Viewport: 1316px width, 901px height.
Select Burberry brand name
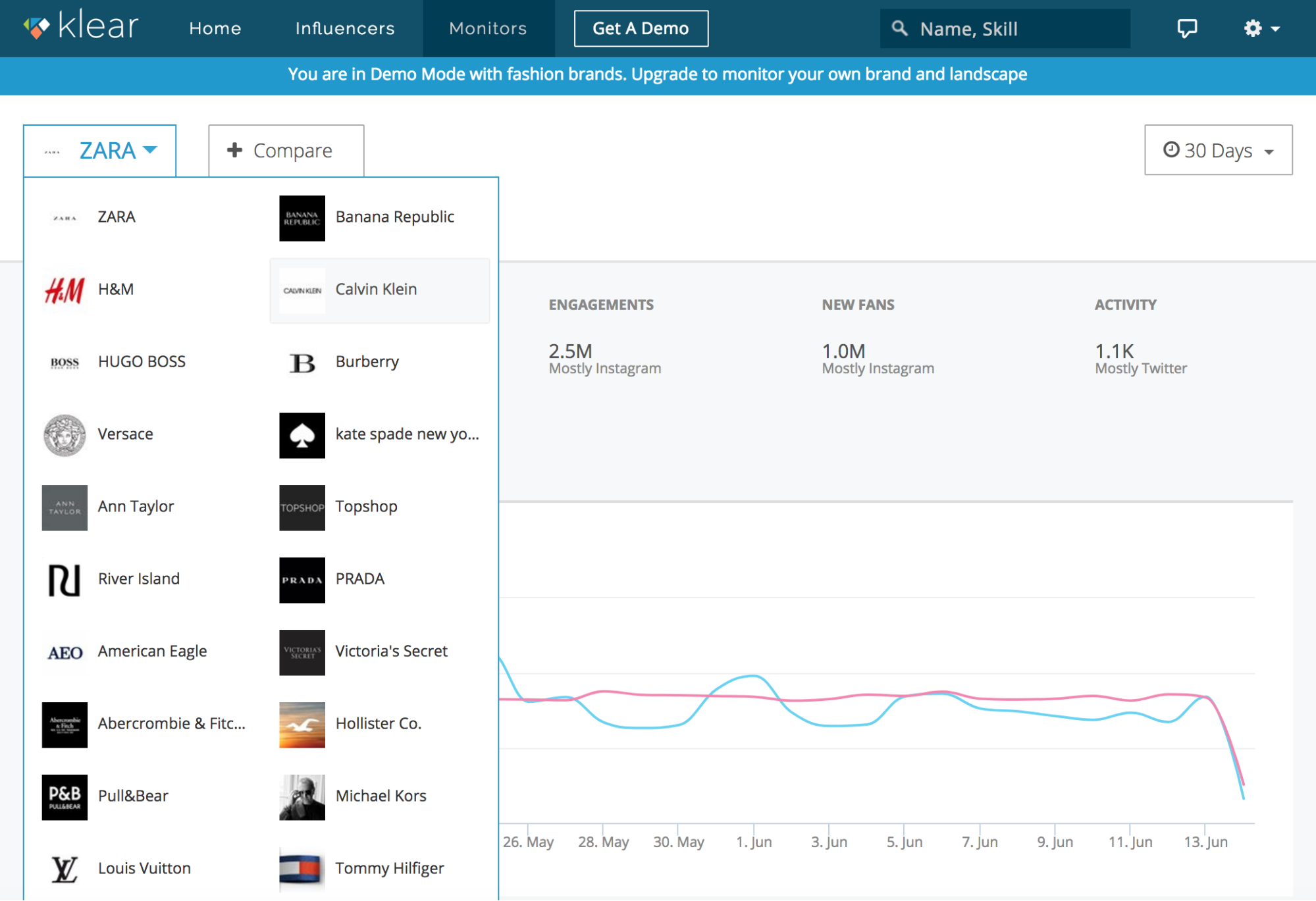[x=367, y=361]
